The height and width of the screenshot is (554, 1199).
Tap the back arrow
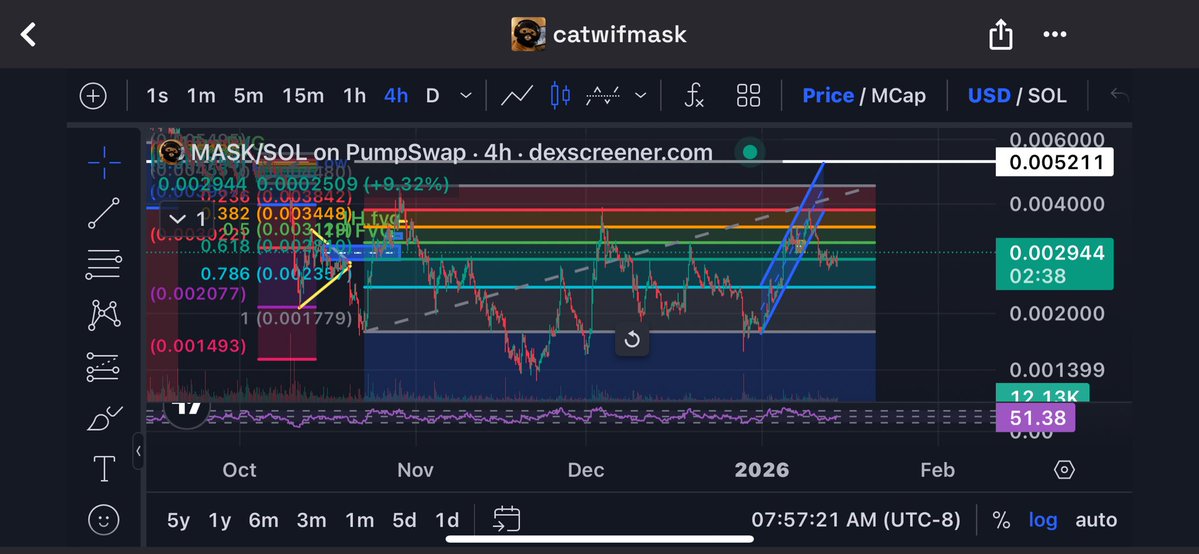click(x=28, y=34)
